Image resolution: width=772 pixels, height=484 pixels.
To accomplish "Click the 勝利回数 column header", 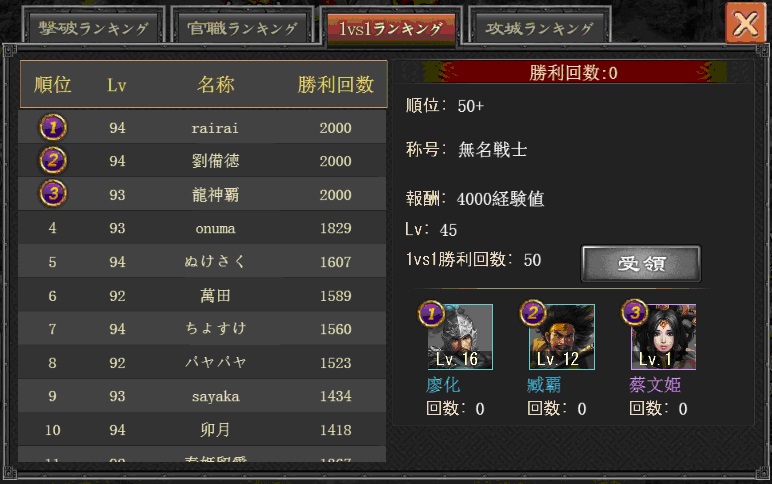I will [x=336, y=85].
